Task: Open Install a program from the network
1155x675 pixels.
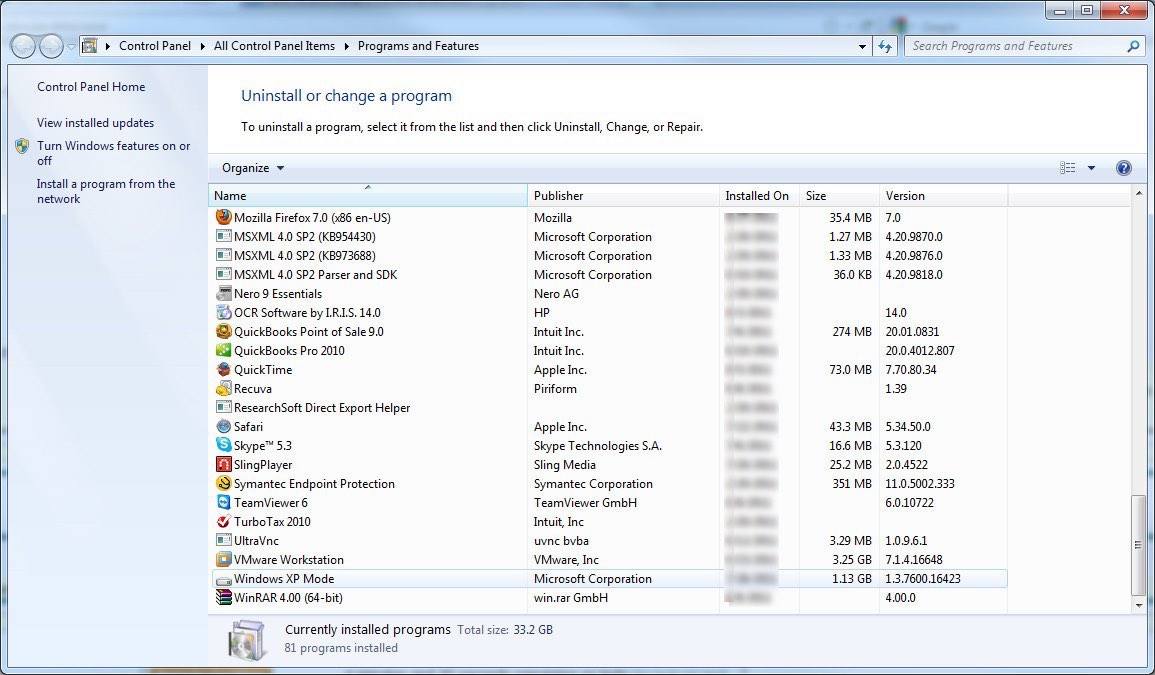Action: (106, 192)
